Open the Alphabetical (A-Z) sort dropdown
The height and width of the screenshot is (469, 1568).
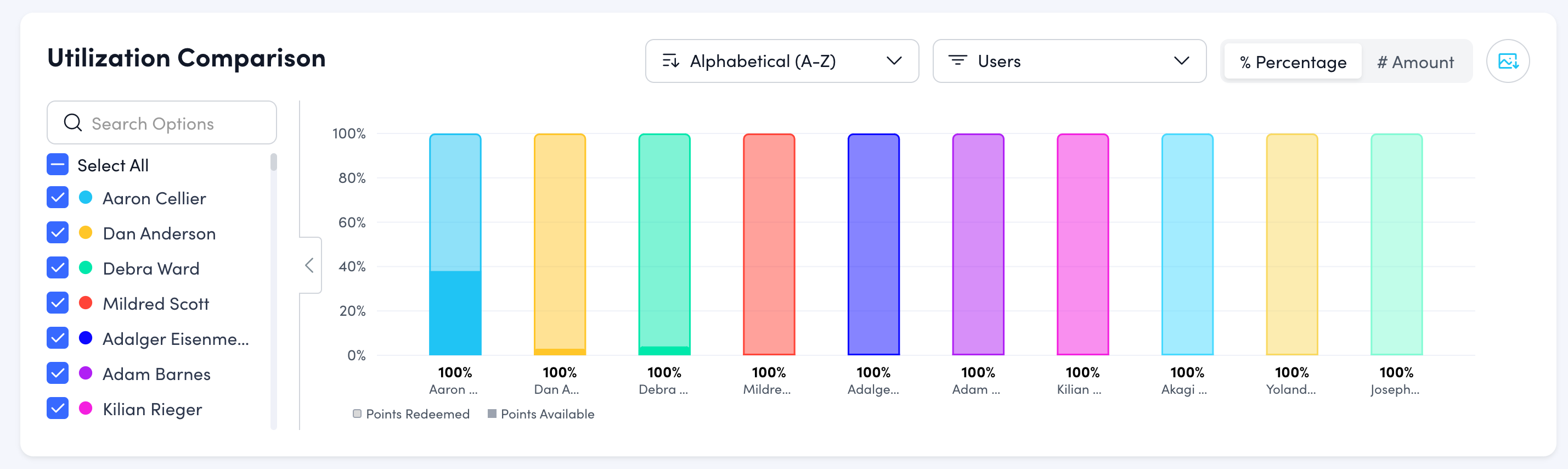782,61
